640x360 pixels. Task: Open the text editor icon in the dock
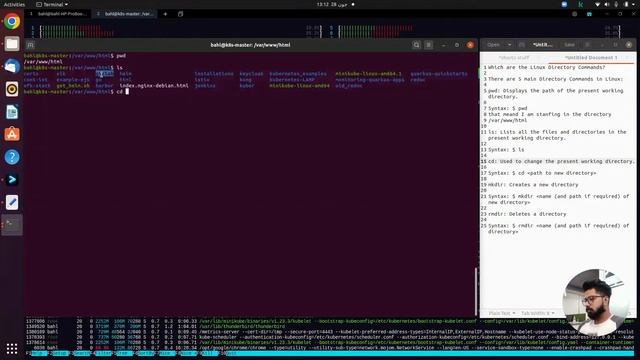[12, 202]
